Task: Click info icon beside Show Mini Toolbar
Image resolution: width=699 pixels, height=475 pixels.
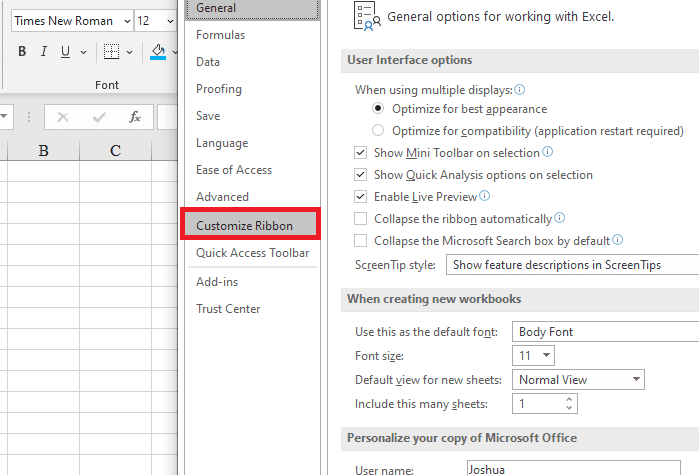Action: point(547,152)
